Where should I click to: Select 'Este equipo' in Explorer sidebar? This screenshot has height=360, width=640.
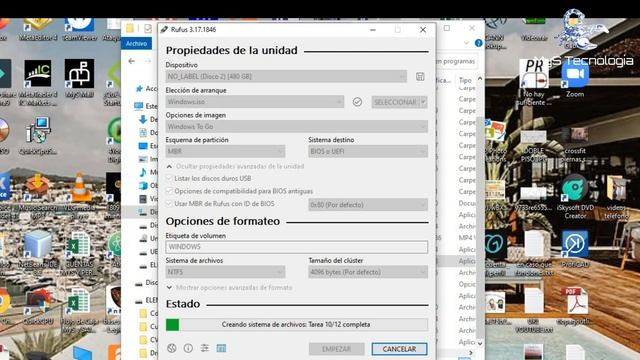coord(145,106)
